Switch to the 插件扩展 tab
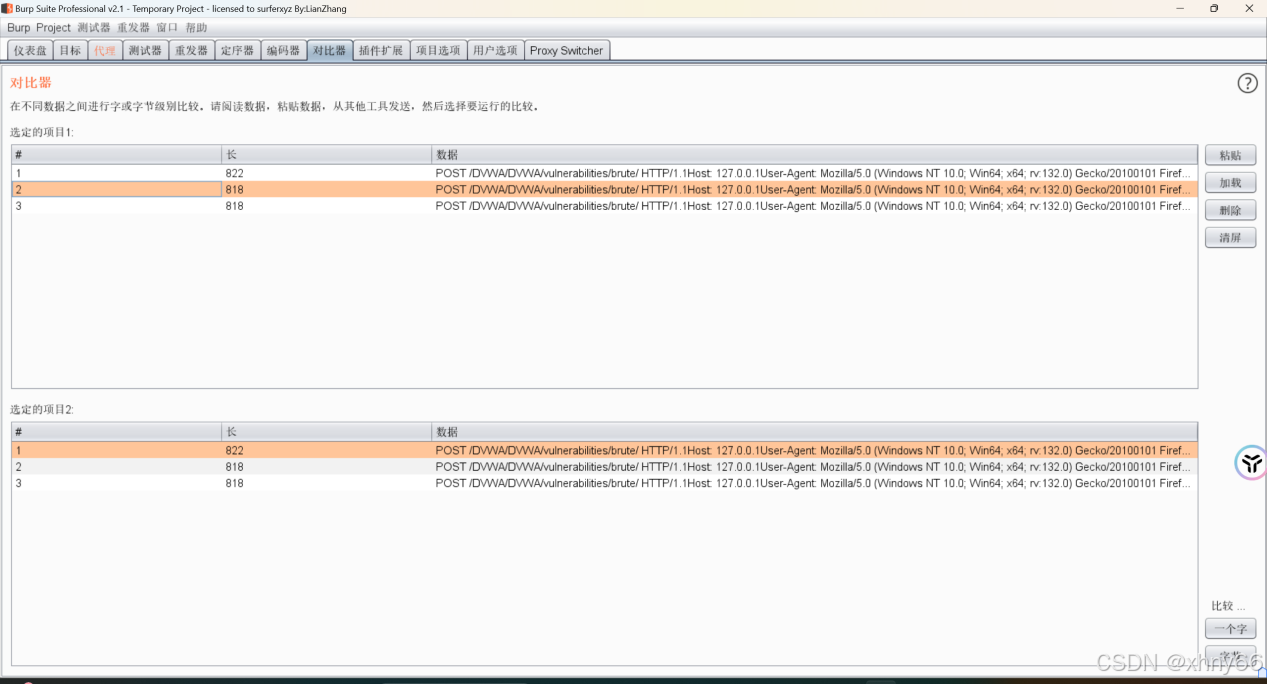The image size is (1267, 684). pos(381,50)
